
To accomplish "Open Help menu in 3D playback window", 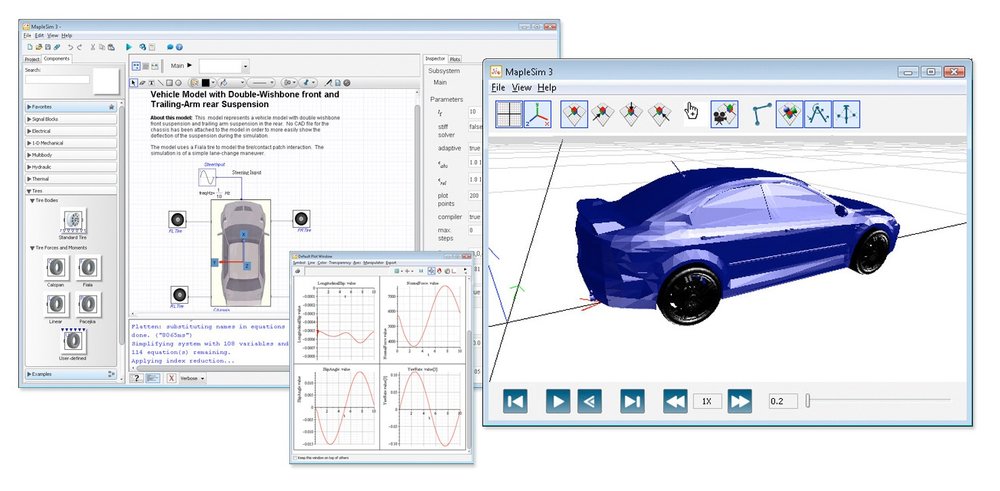I will tap(547, 87).
